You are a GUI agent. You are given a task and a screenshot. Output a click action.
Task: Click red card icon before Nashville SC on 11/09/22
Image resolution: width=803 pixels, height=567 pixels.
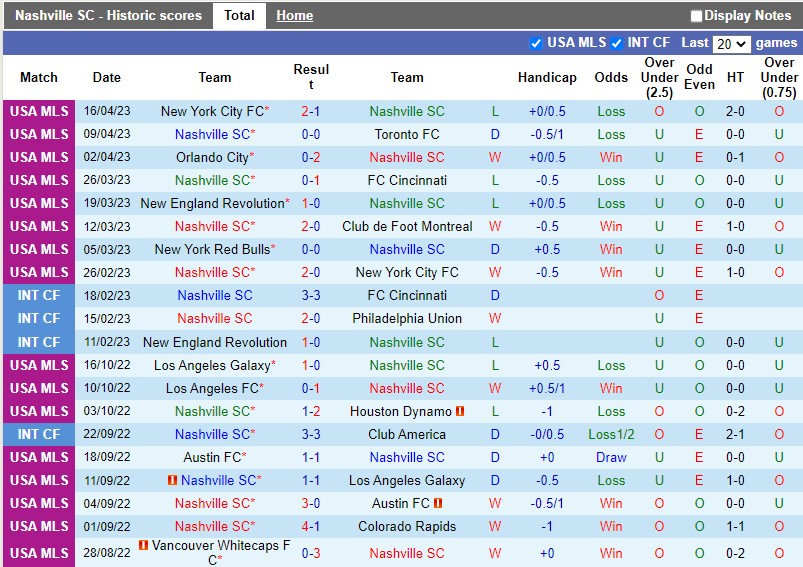coord(171,480)
